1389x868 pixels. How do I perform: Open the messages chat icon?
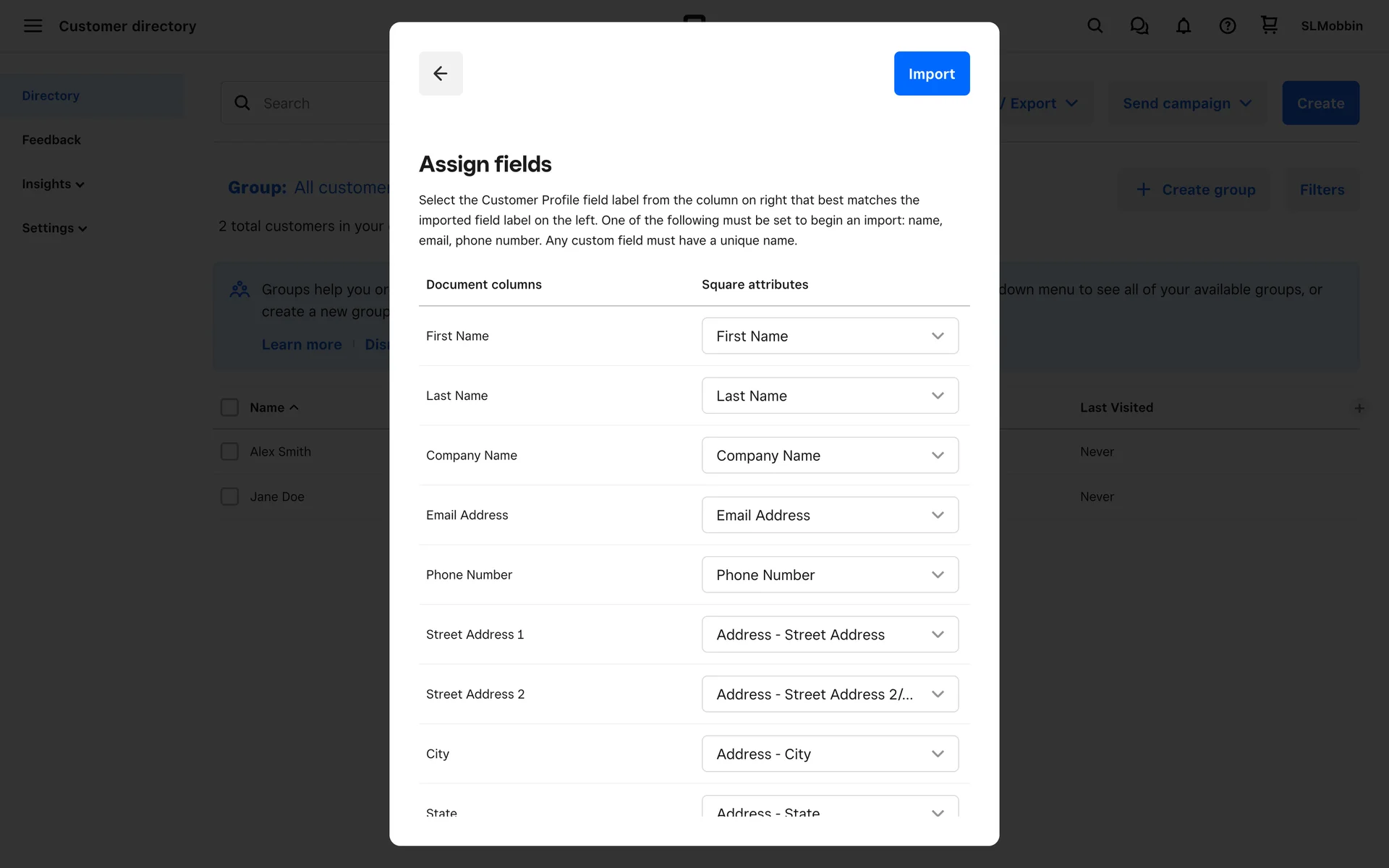click(x=1139, y=26)
